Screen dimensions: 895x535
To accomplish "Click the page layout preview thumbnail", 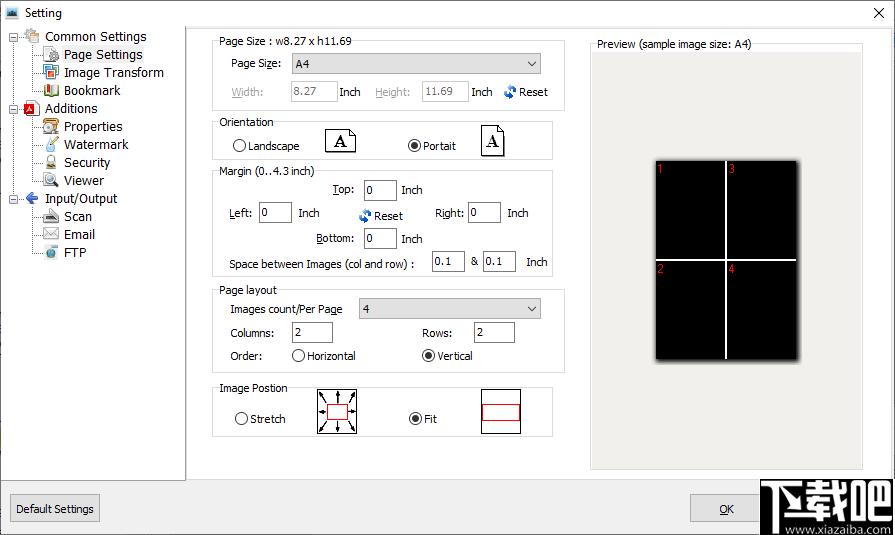I will [726, 260].
